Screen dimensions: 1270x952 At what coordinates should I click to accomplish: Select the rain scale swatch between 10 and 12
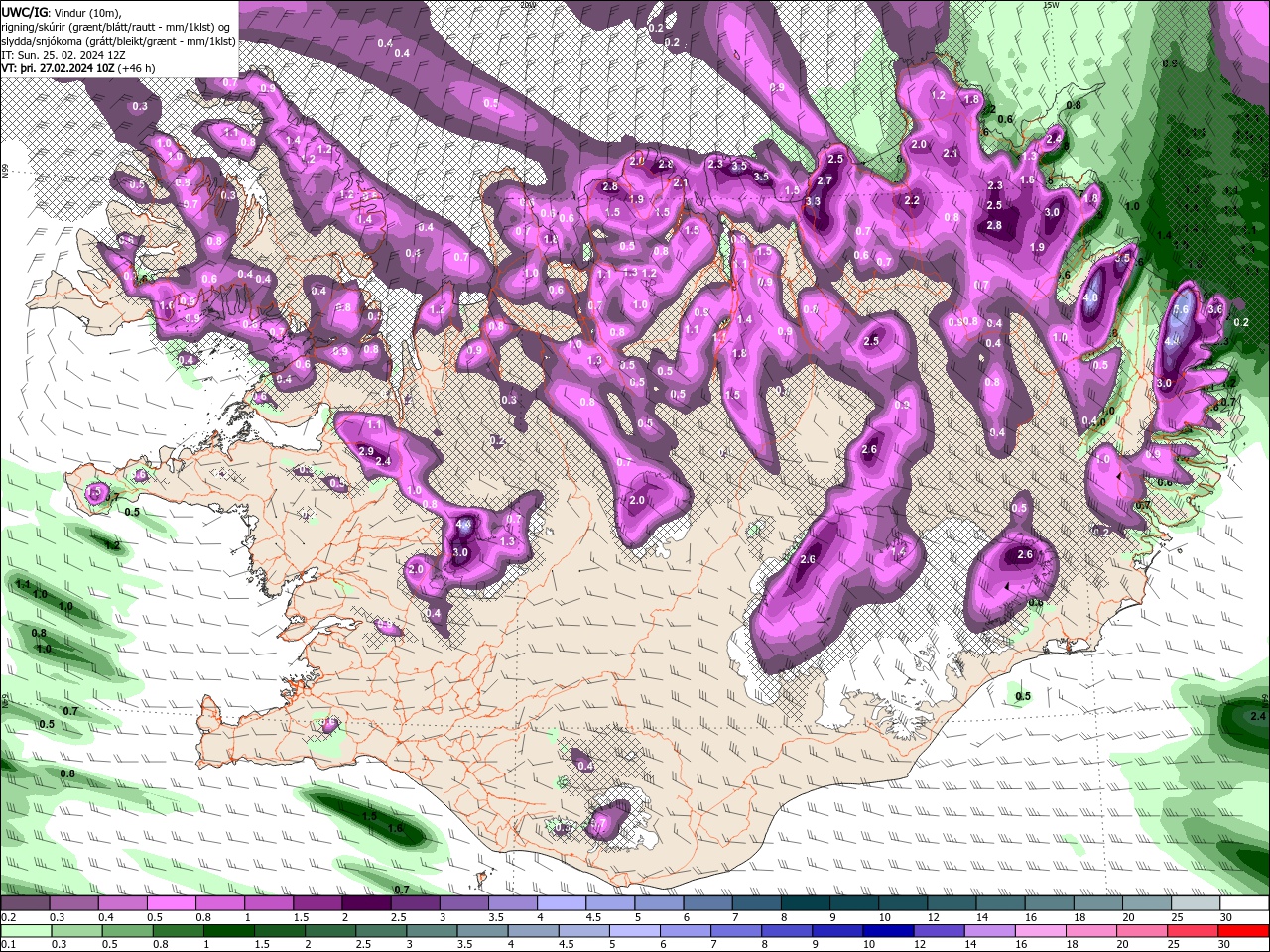tap(888, 931)
